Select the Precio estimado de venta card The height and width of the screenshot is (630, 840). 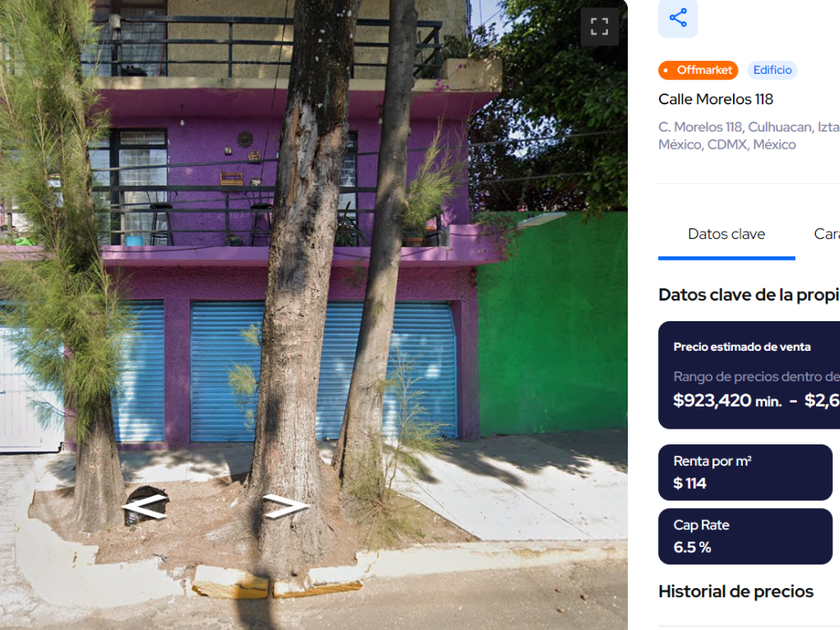[749, 375]
